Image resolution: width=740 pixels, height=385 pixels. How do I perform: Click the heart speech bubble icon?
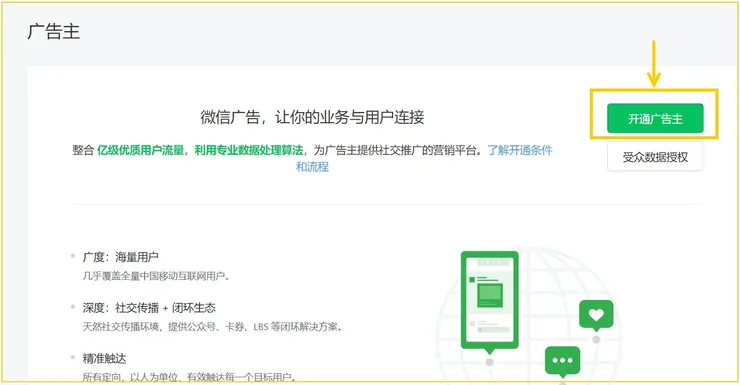[596, 315]
